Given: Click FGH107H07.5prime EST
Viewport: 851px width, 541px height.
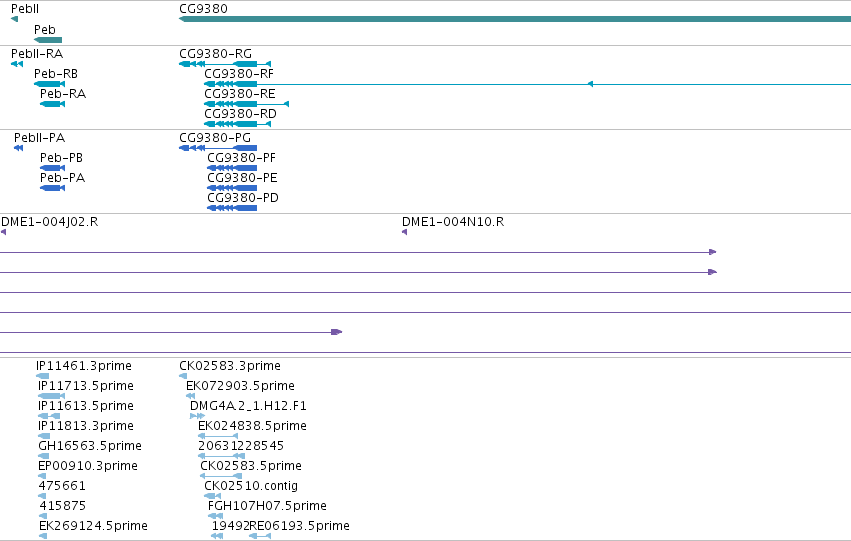Looking at the screenshot, I should click(x=268, y=506).
